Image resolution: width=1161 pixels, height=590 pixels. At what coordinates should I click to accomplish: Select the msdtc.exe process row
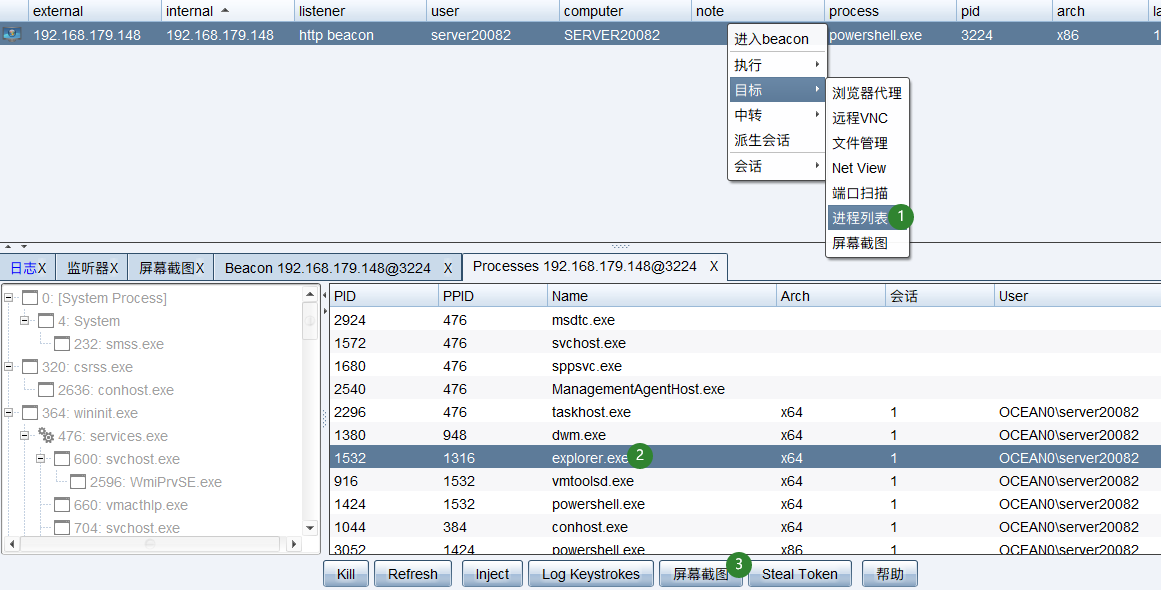(x=745, y=320)
